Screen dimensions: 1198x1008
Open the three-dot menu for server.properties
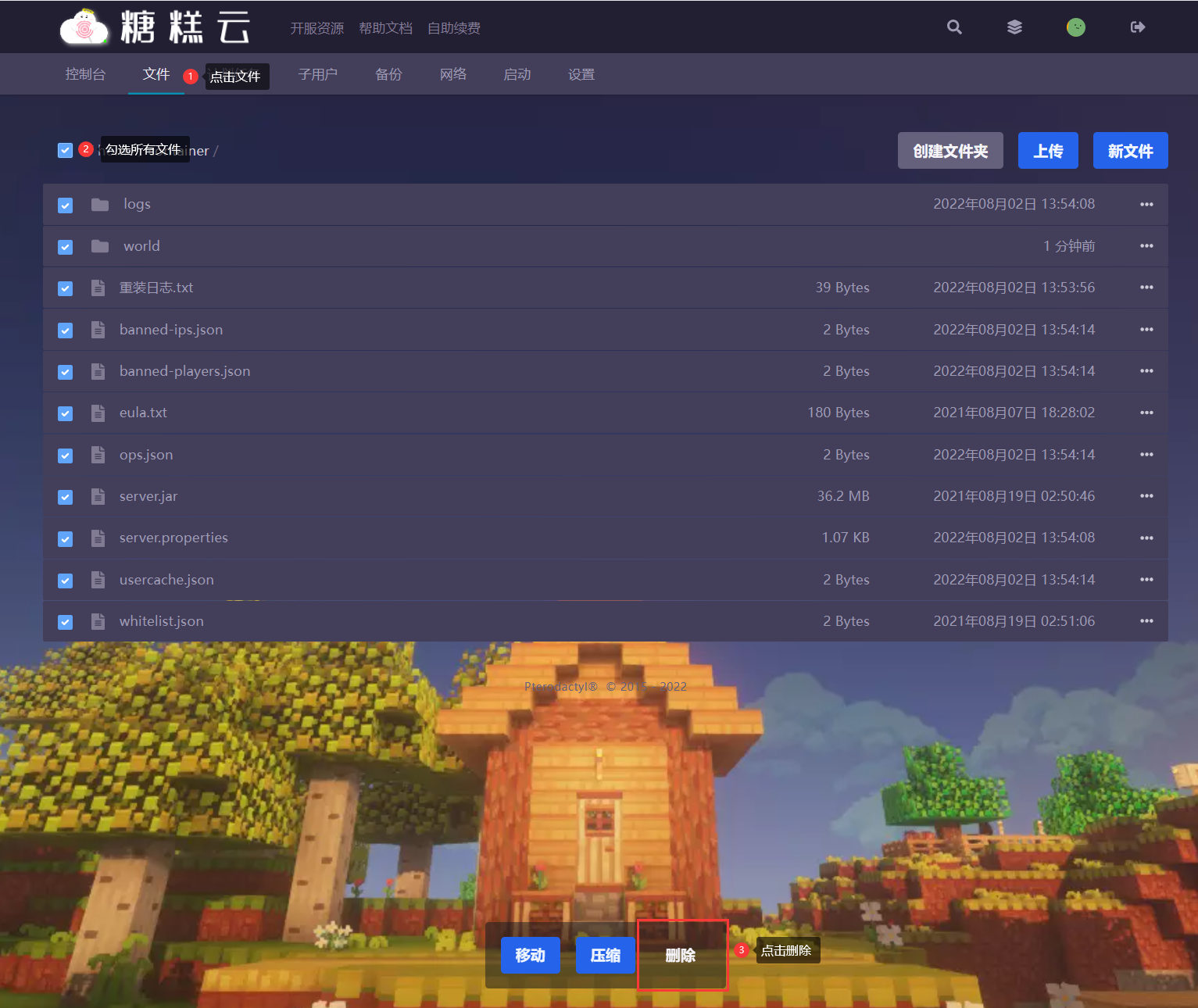click(x=1146, y=538)
